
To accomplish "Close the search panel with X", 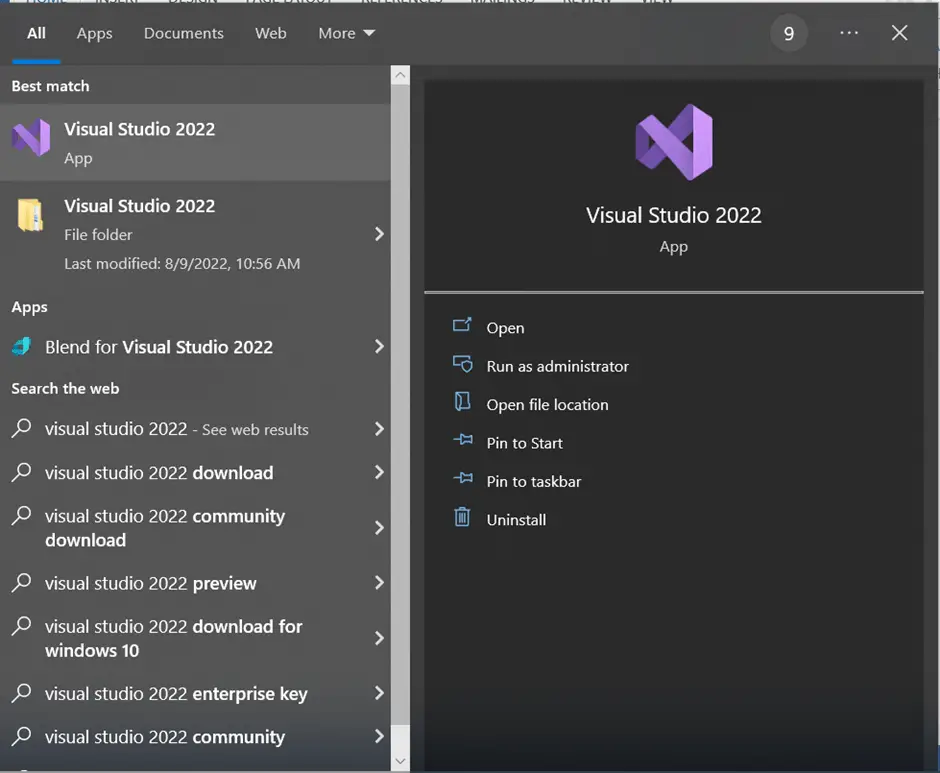I will 899,33.
